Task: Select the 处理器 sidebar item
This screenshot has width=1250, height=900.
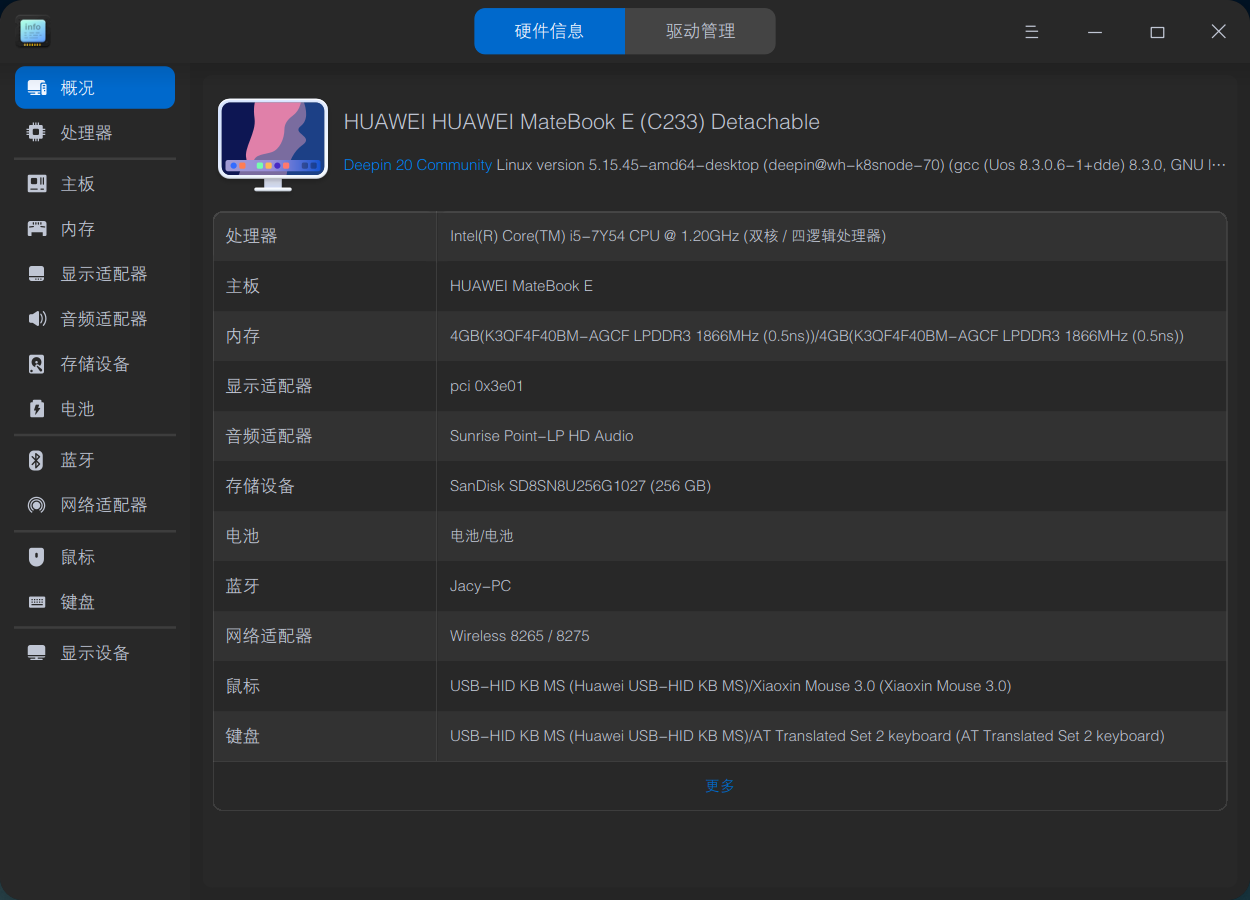Action: pos(84,132)
